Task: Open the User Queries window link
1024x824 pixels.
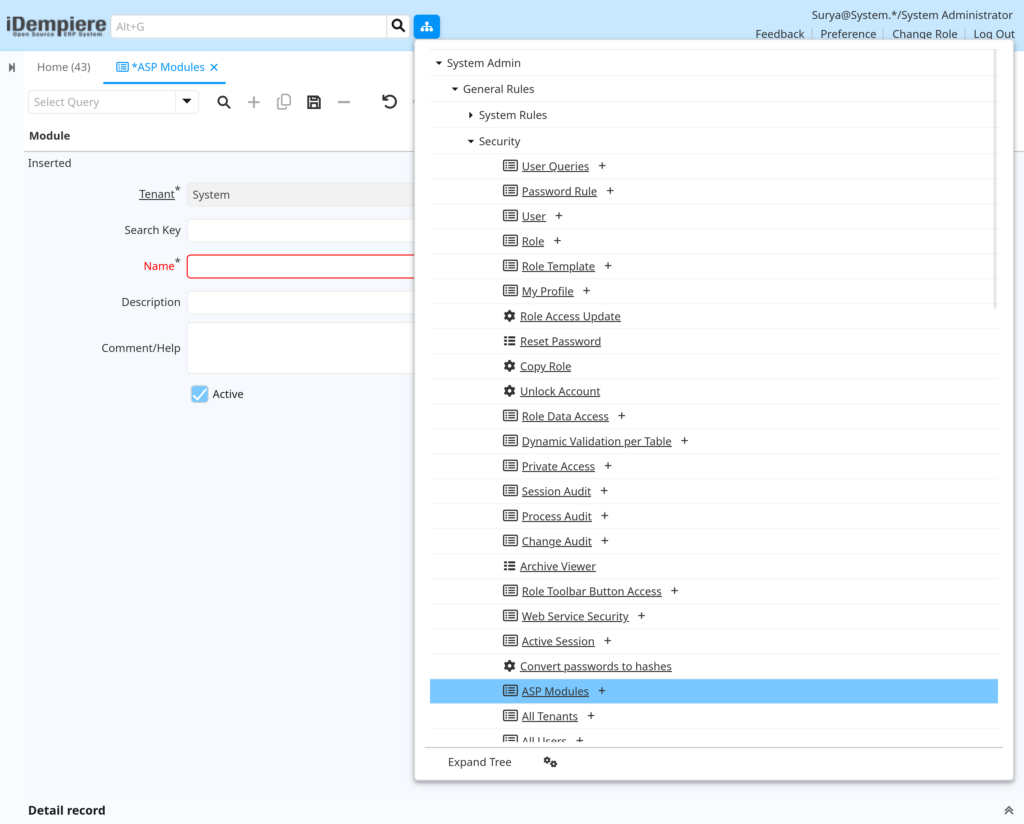Action: click(555, 166)
